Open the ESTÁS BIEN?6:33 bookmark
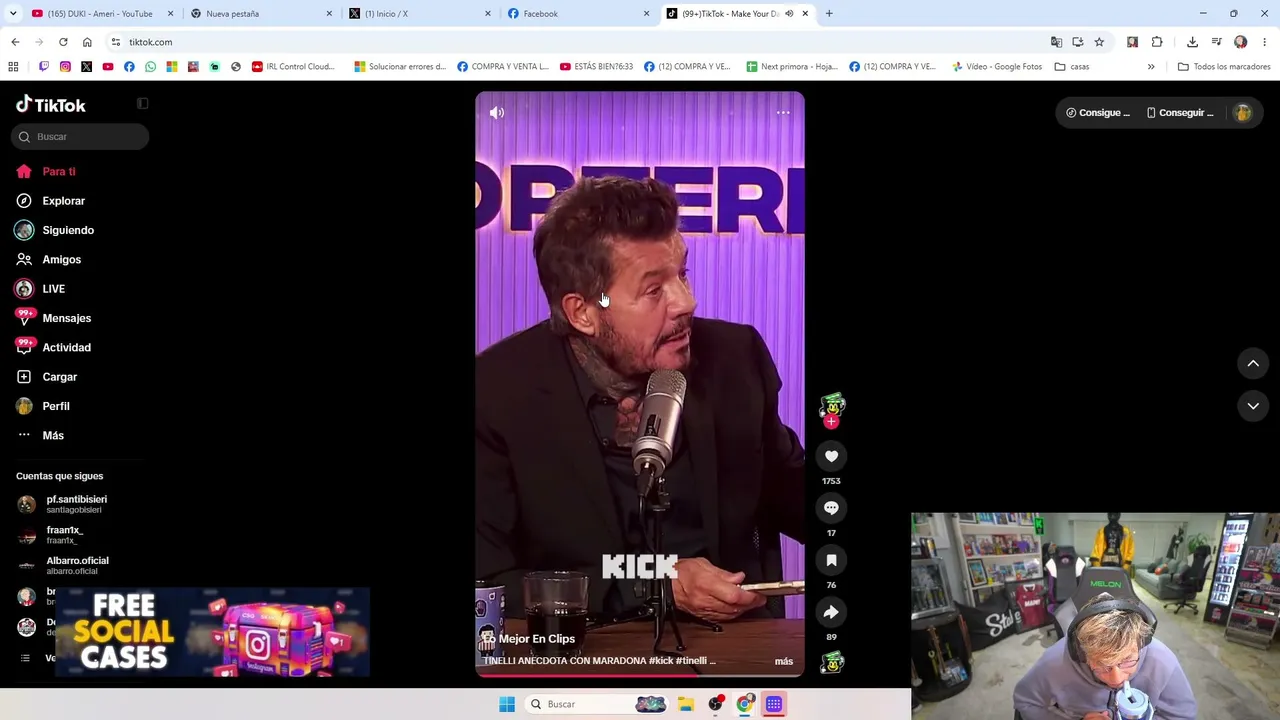 pyautogui.click(x=596, y=67)
